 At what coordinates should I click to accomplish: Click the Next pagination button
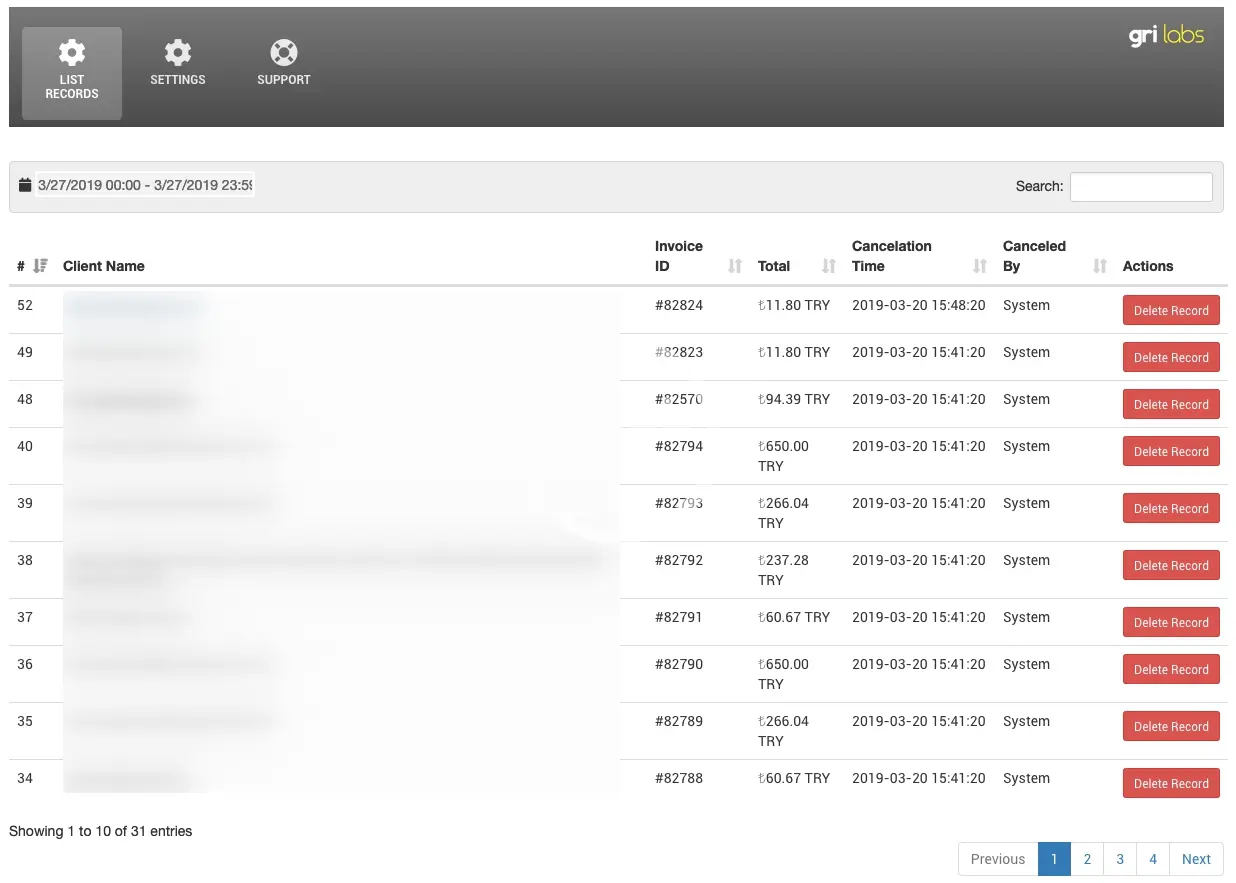click(x=1196, y=859)
